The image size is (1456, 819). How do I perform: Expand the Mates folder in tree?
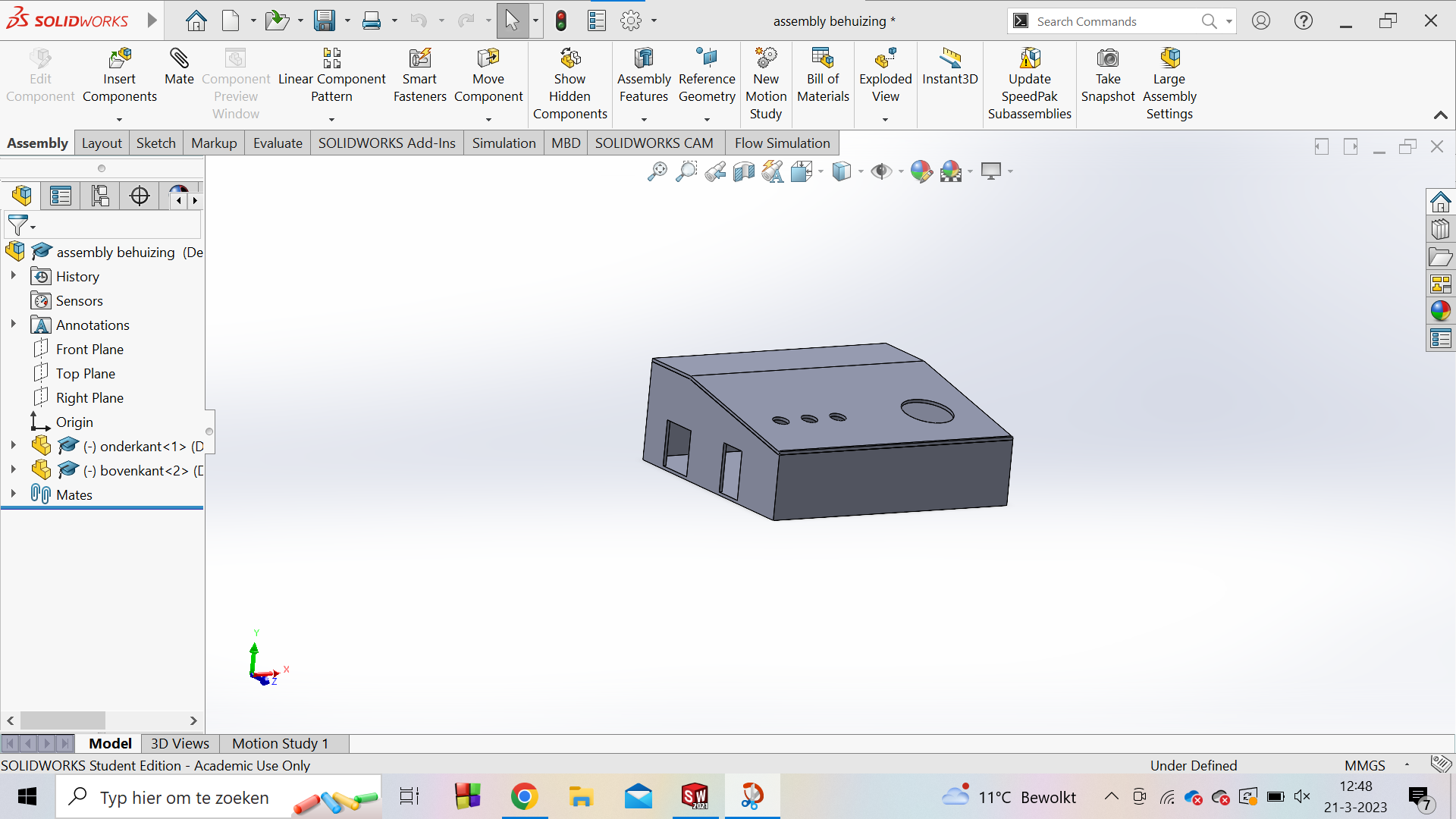tap(13, 494)
